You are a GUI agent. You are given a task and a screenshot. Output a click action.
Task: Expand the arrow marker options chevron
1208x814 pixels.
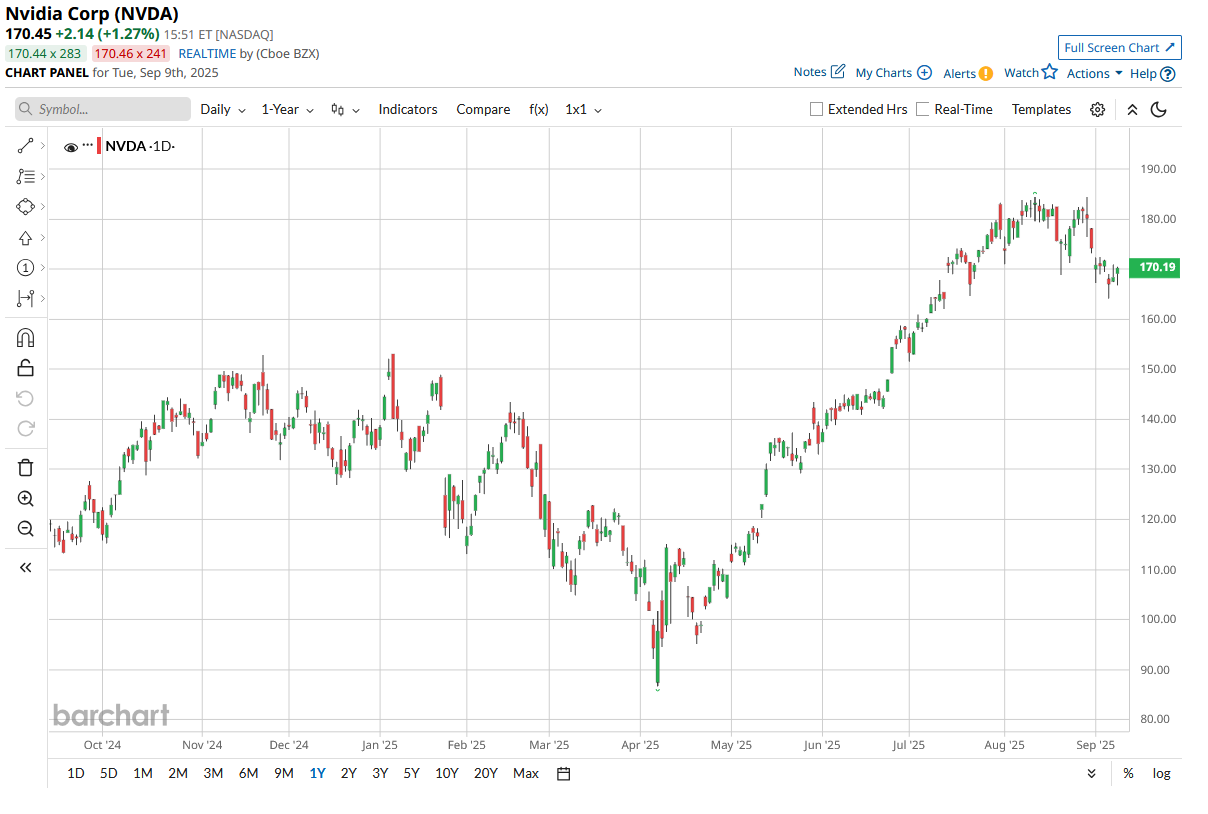43,237
